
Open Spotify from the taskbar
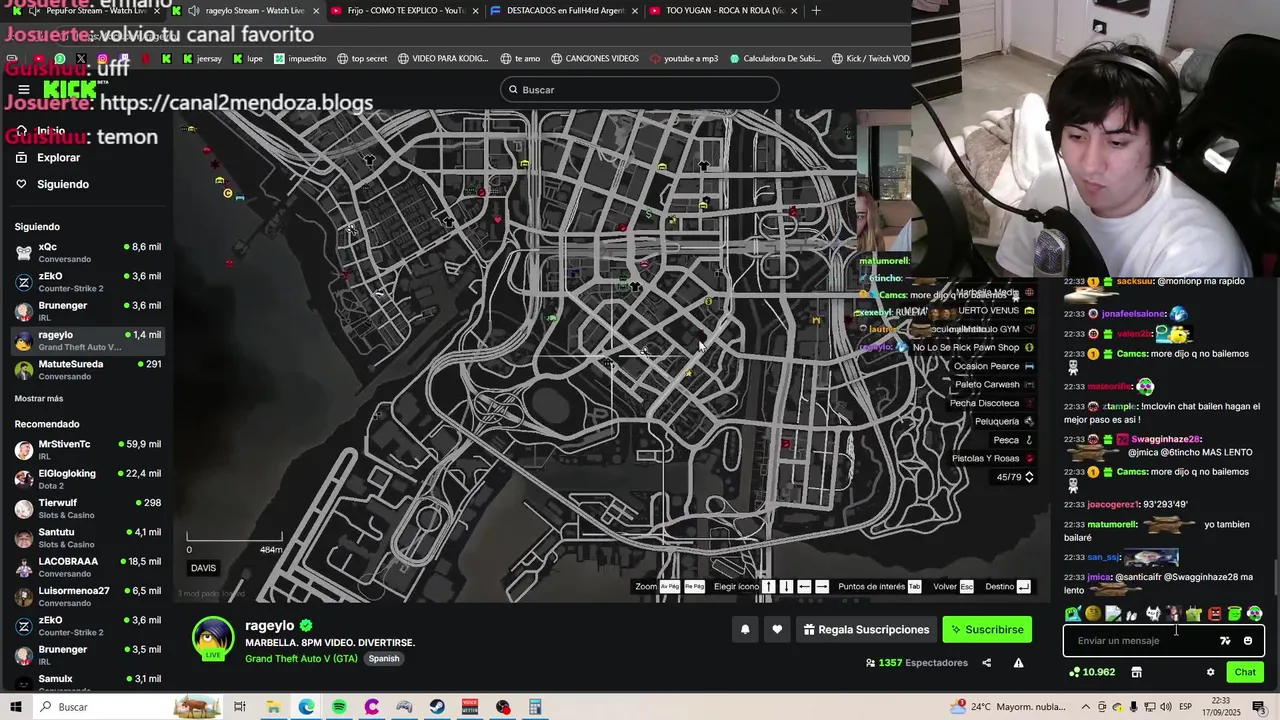[339, 707]
